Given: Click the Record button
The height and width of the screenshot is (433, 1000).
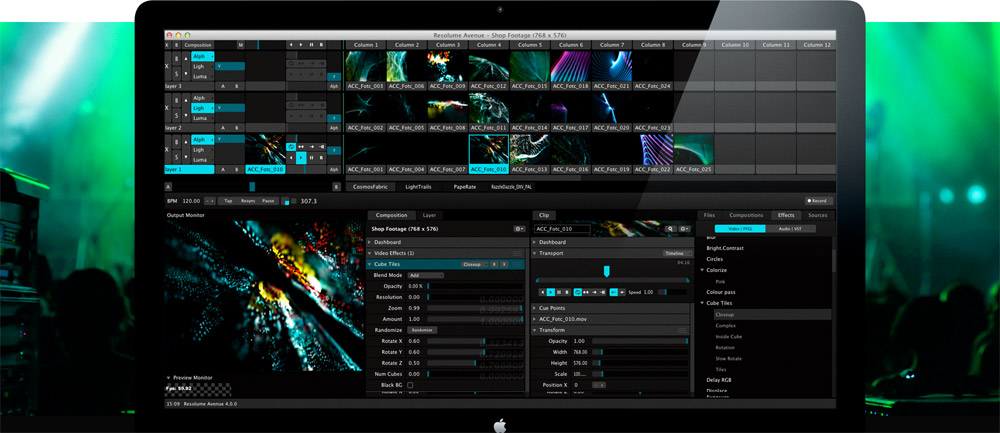Looking at the screenshot, I should point(818,201).
